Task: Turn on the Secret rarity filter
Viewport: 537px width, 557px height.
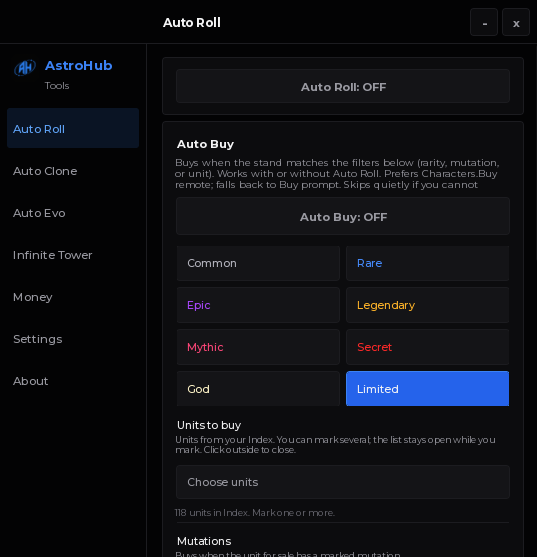Action: point(428,347)
